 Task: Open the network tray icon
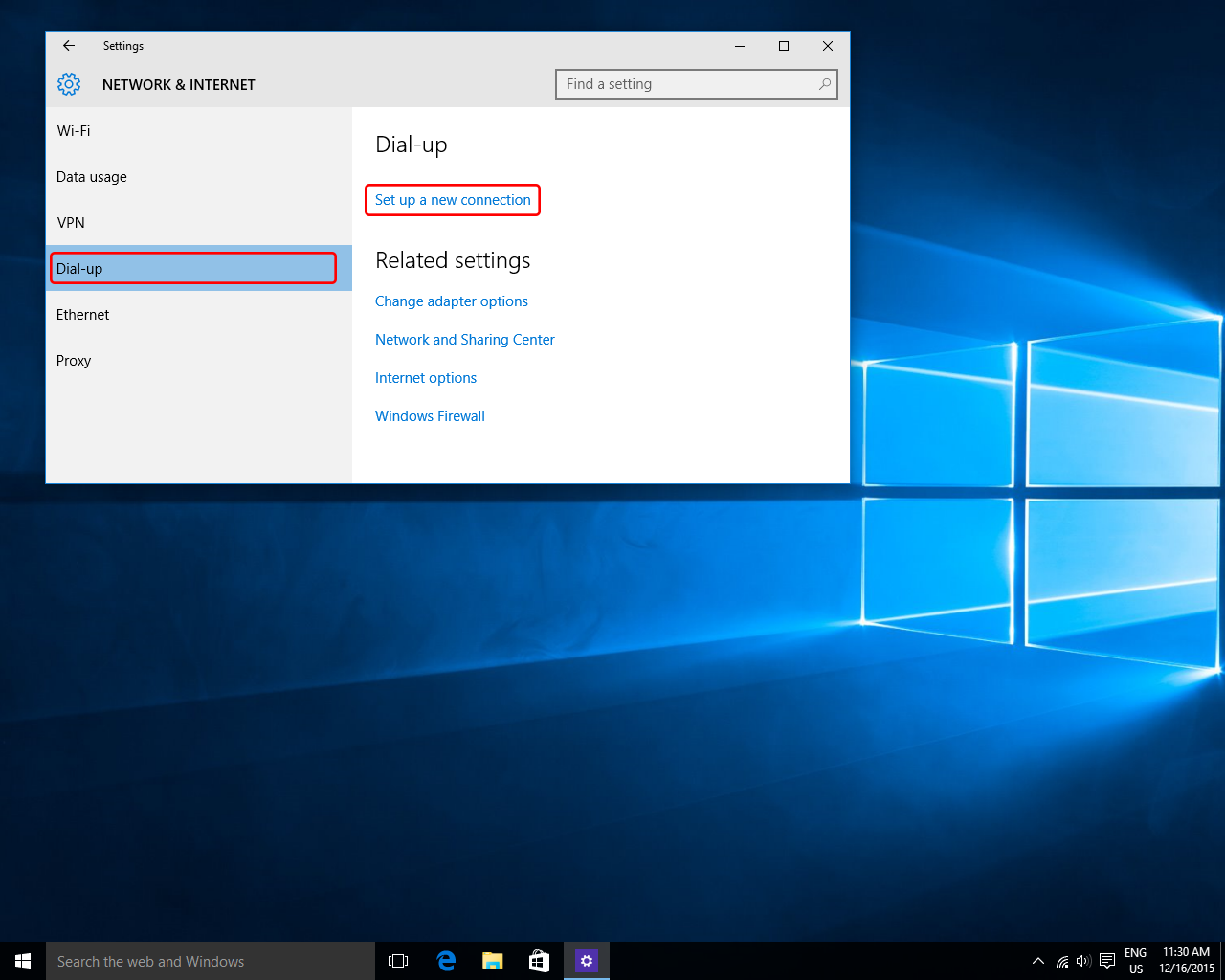(x=1062, y=961)
